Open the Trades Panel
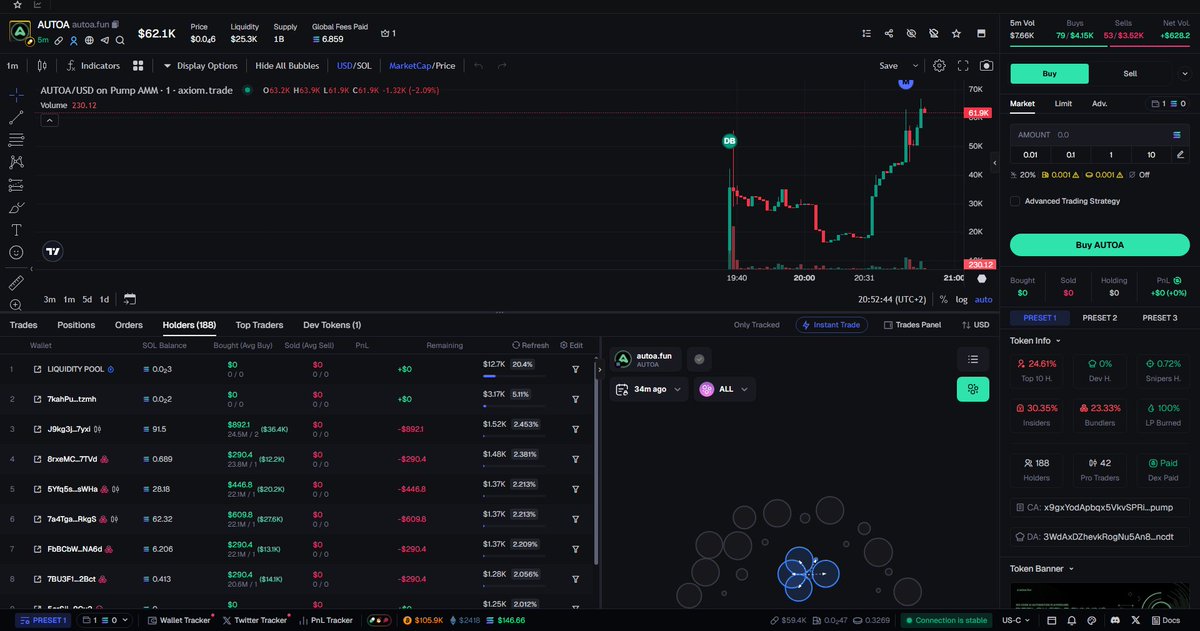 911,325
